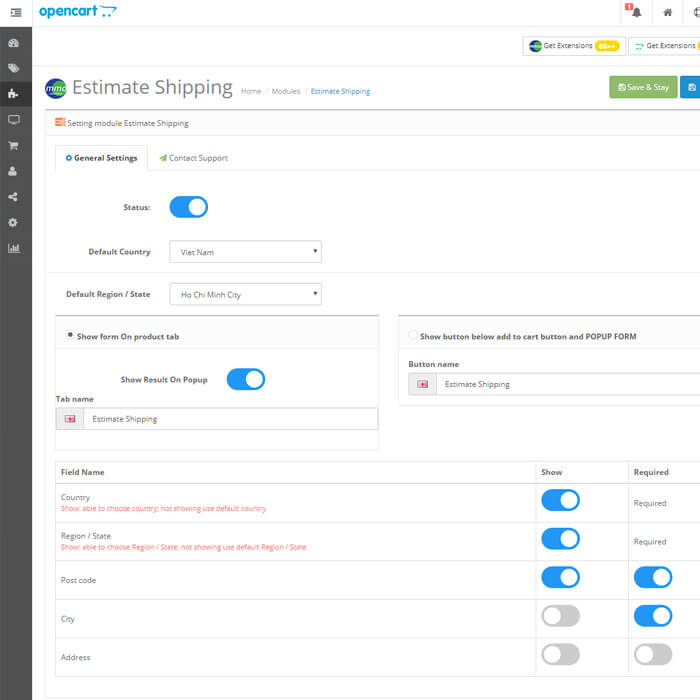700x700 pixels.
Task: Expand the Default Region / State dropdown
Action: pos(245,295)
